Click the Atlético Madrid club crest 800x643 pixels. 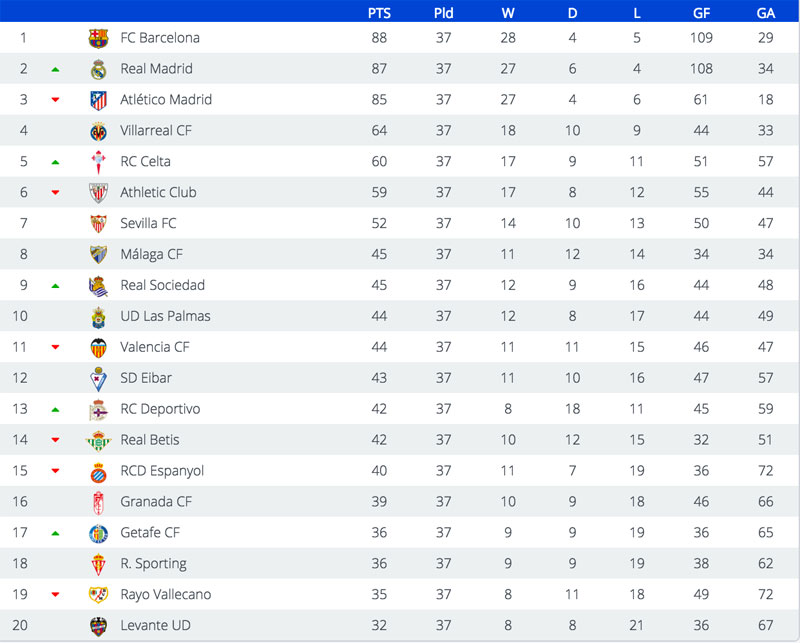pos(98,100)
